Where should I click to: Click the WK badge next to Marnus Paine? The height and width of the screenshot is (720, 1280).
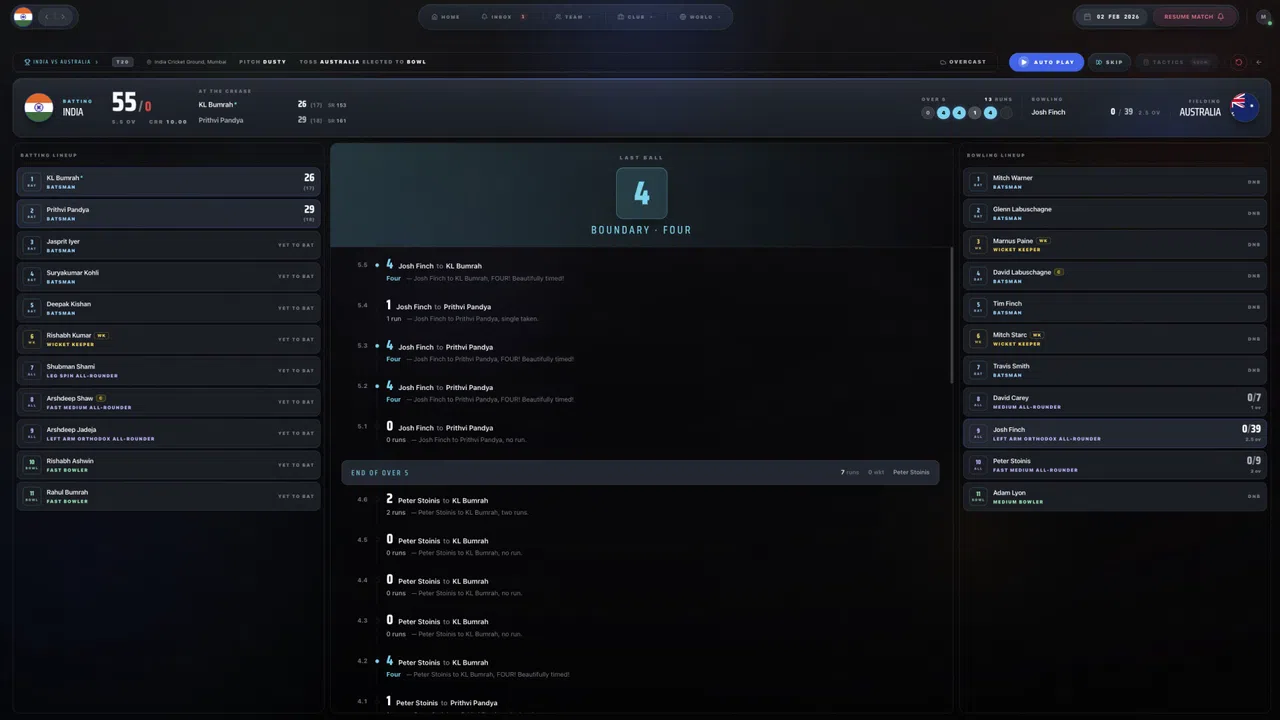pos(1043,241)
